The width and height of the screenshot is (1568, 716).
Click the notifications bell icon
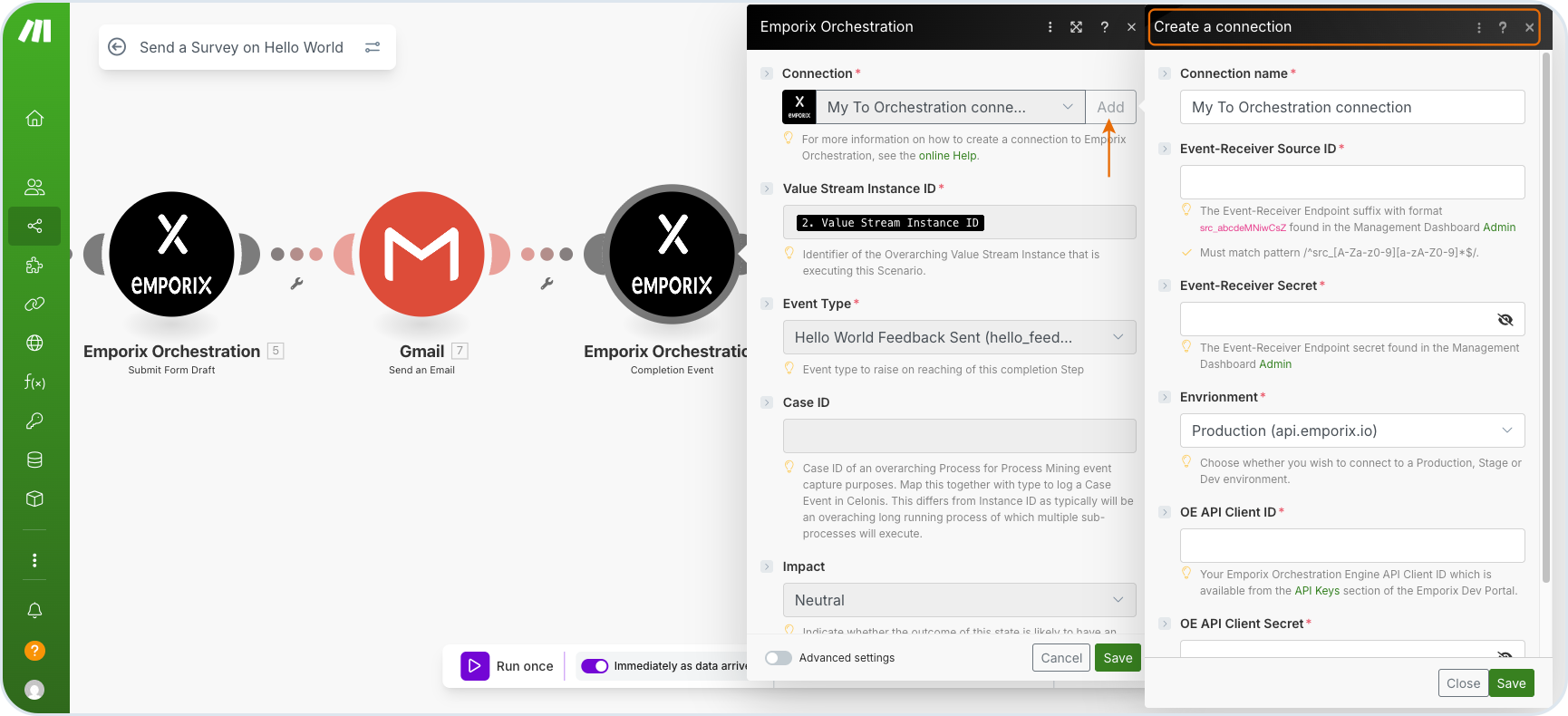[x=34, y=610]
